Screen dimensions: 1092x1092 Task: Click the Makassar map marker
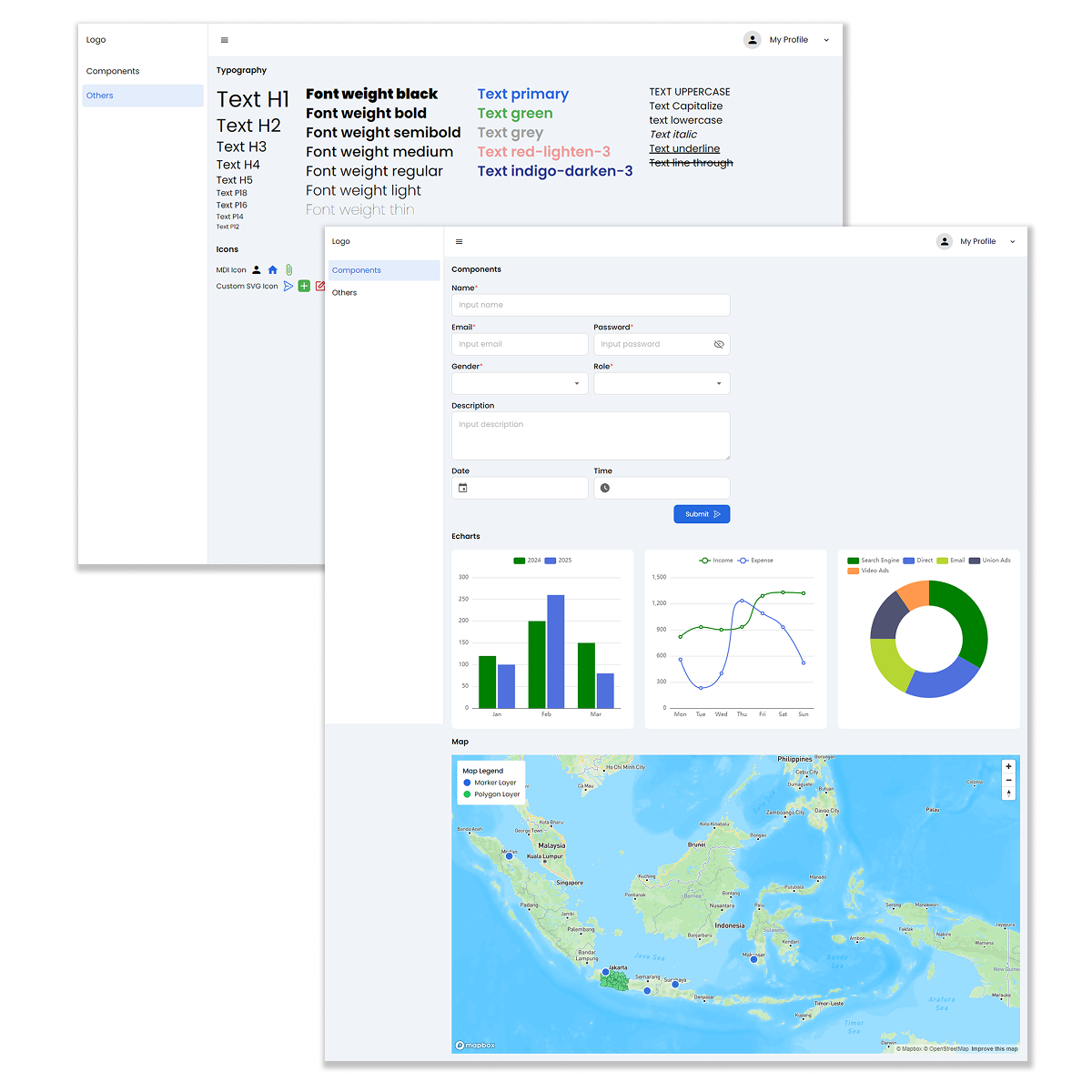click(x=753, y=959)
